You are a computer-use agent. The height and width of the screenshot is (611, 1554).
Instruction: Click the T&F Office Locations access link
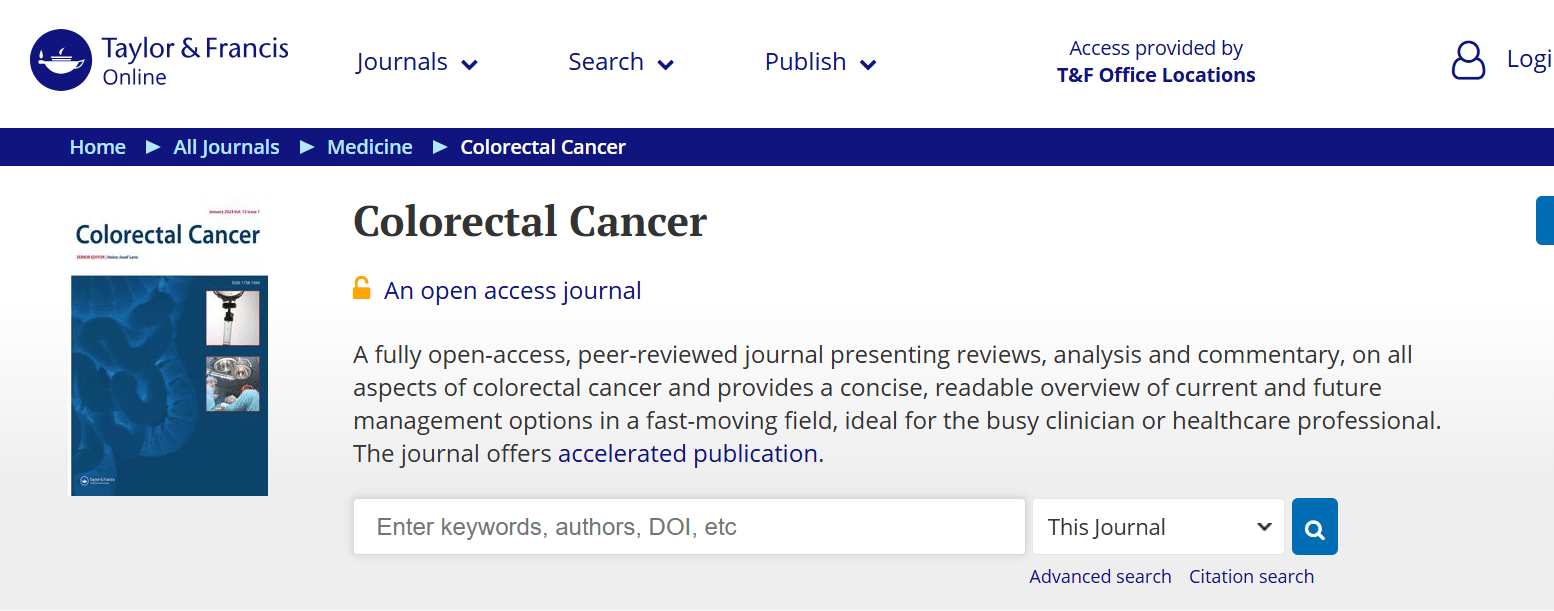point(1156,75)
